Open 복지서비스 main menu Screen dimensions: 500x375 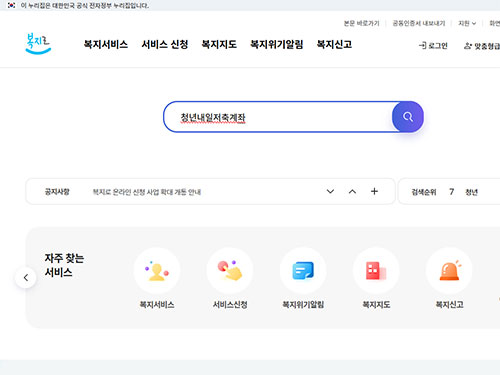(106, 45)
